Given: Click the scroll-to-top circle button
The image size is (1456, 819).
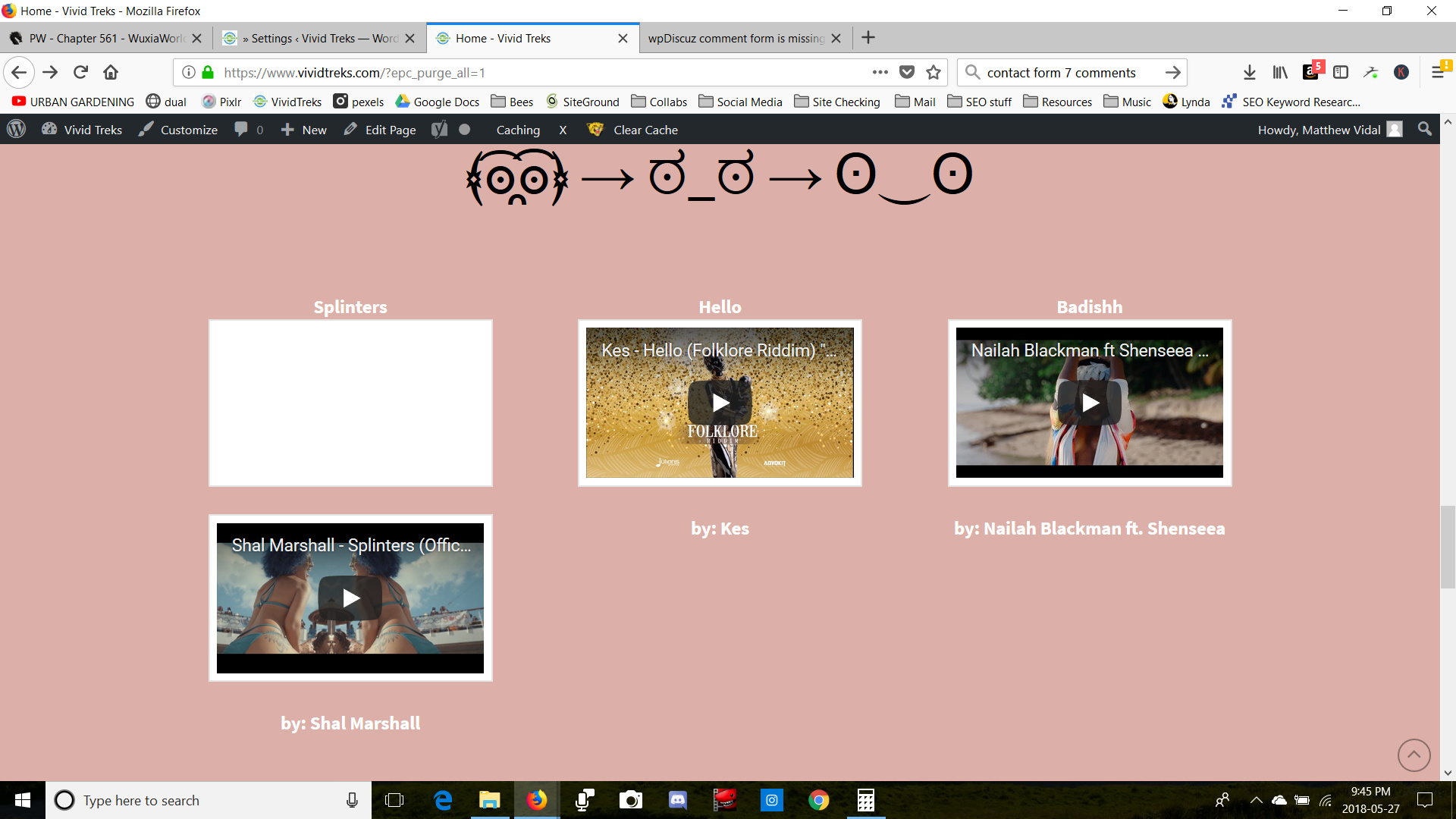Looking at the screenshot, I should click(1414, 755).
